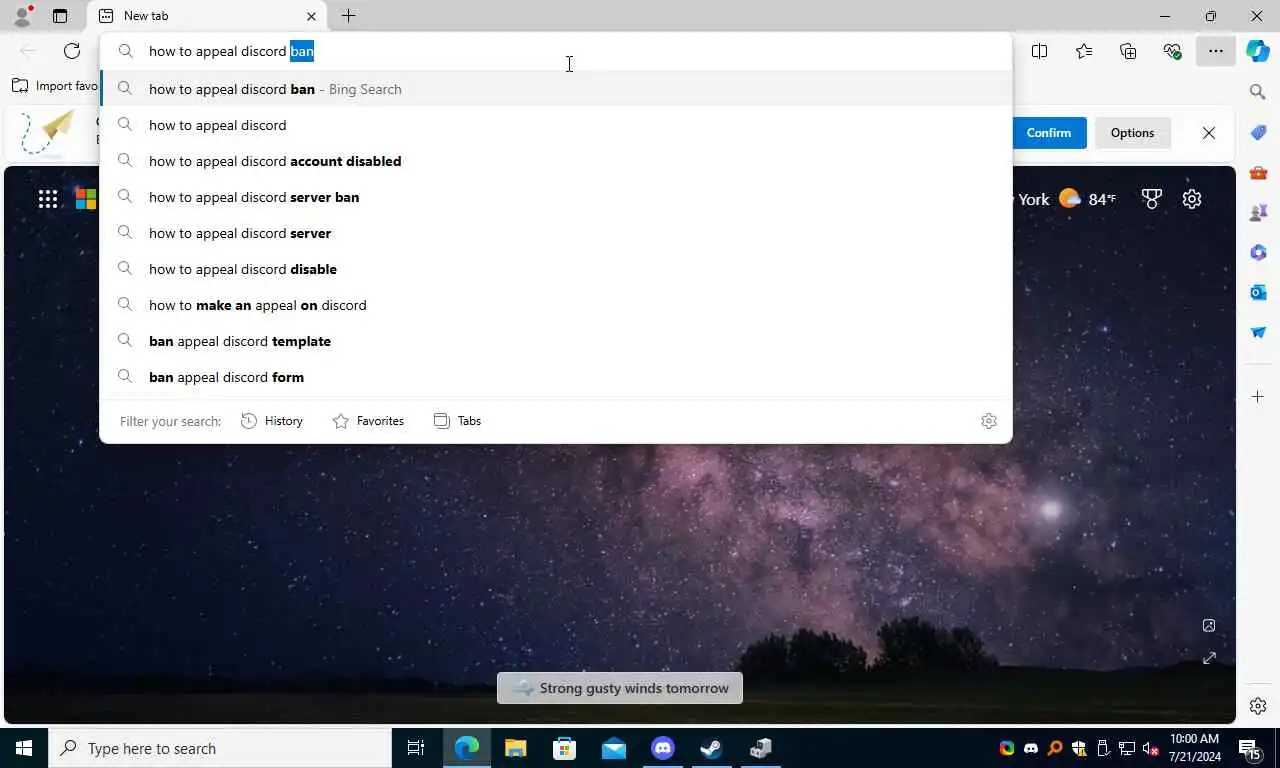Select suggestion 'how to make an appeal on discord'

(x=556, y=305)
